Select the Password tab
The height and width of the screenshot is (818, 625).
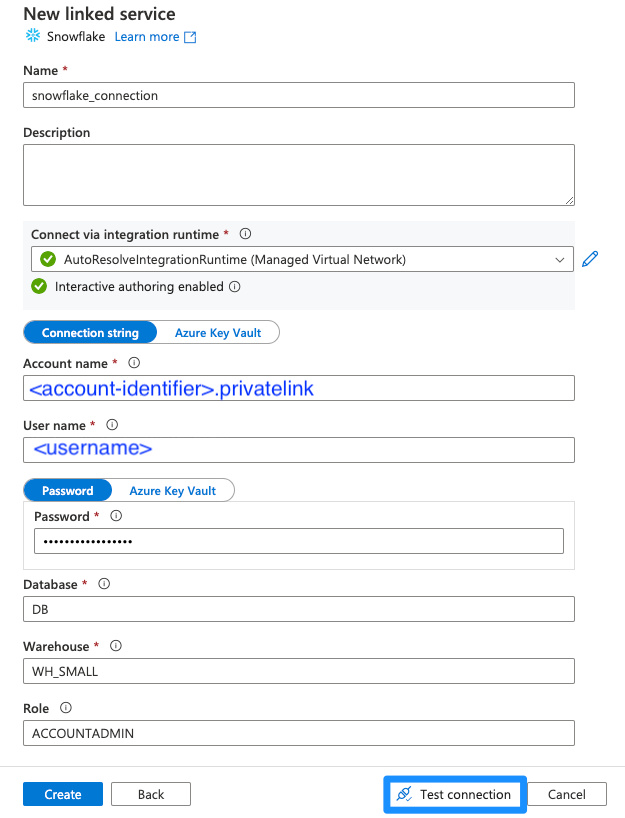pyautogui.click(x=67, y=490)
